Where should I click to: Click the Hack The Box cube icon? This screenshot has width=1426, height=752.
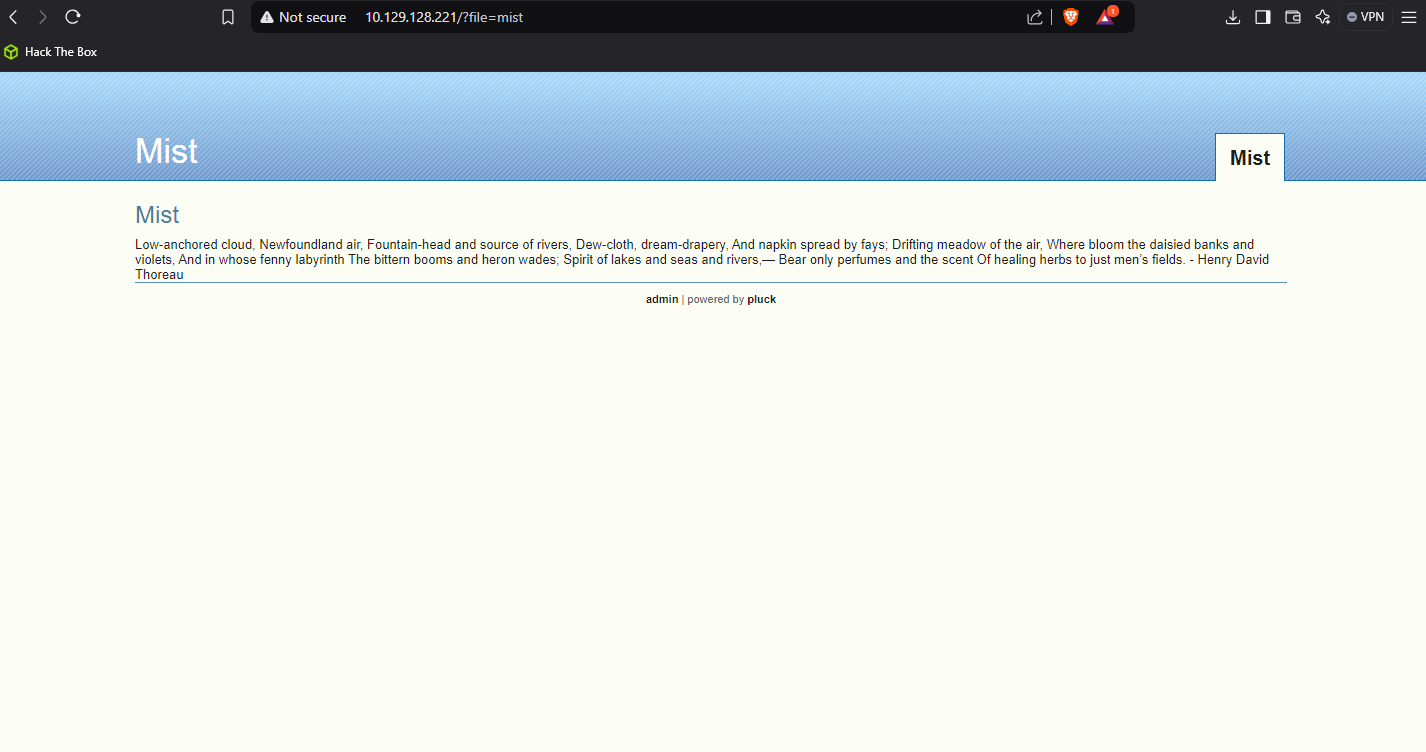coord(10,51)
